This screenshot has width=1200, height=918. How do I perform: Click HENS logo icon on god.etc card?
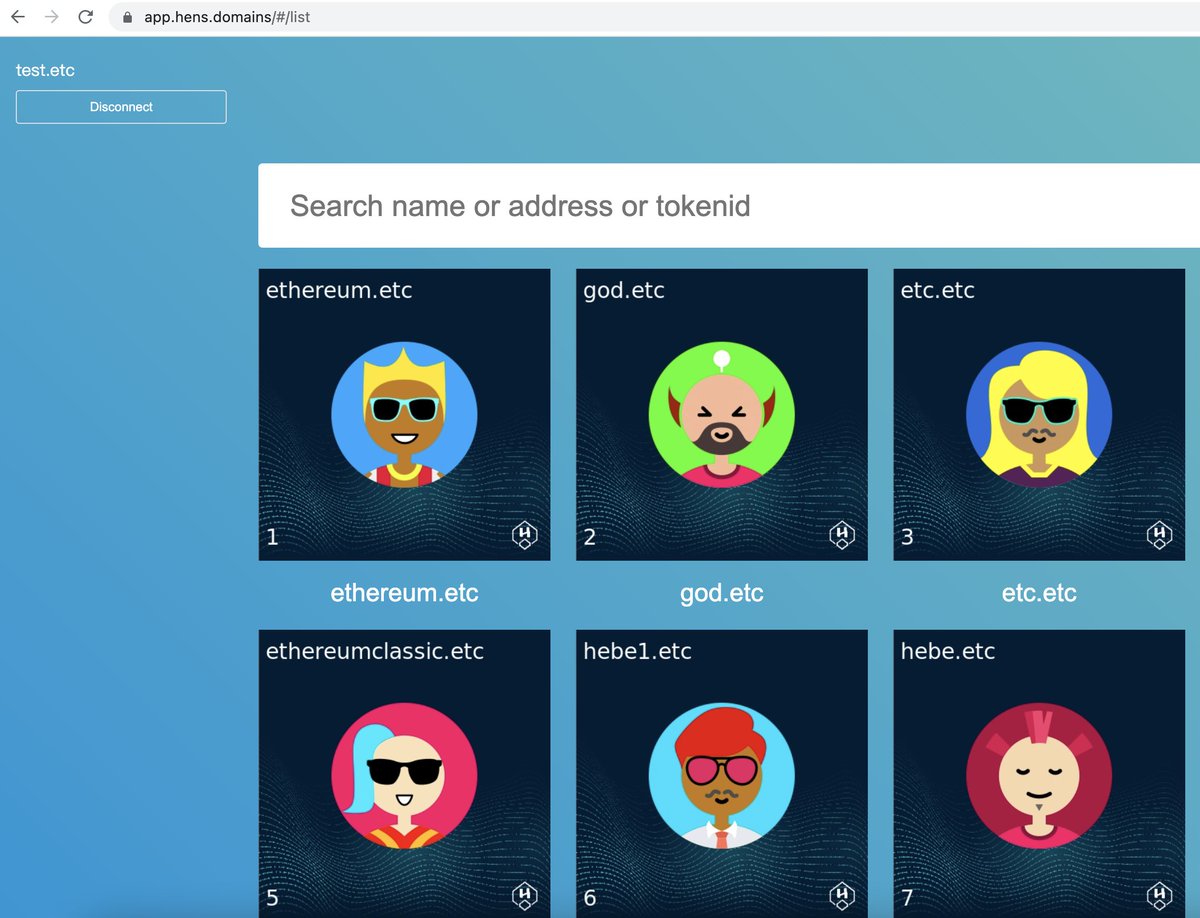click(842, 535)
